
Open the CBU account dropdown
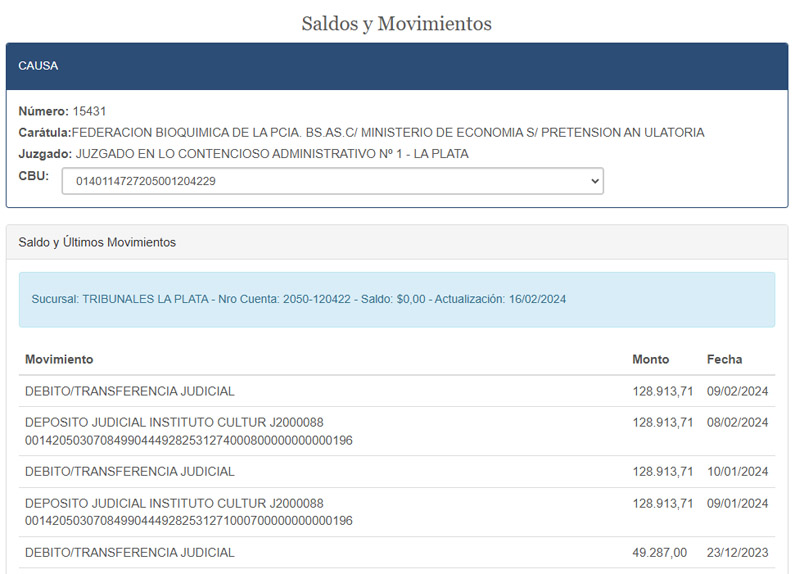[332, 181]
